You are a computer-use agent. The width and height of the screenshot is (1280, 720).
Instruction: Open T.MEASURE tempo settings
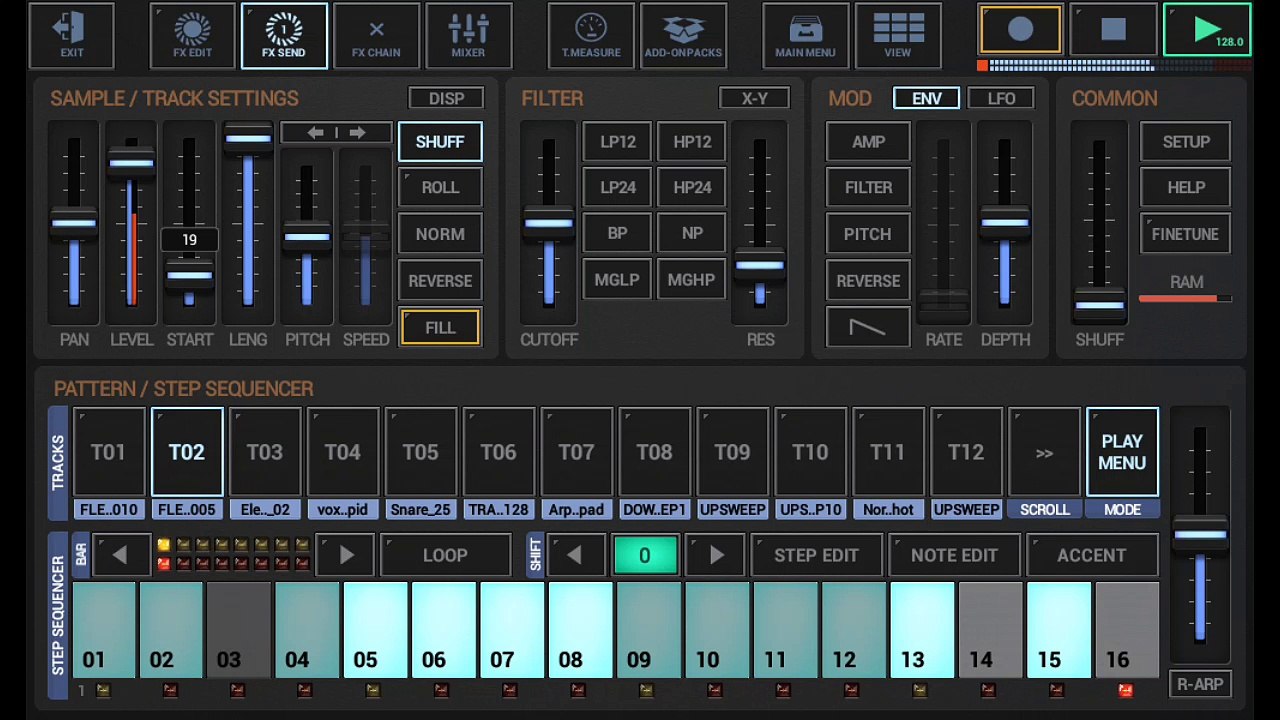[591, 36]
